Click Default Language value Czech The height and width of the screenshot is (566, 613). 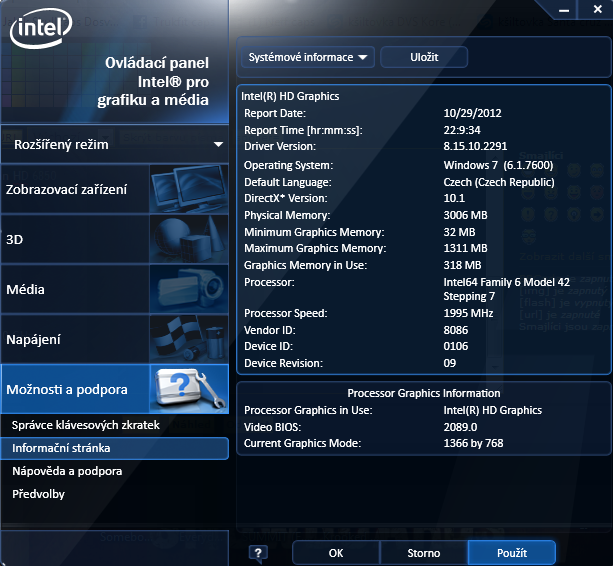(x=499, y=182)
